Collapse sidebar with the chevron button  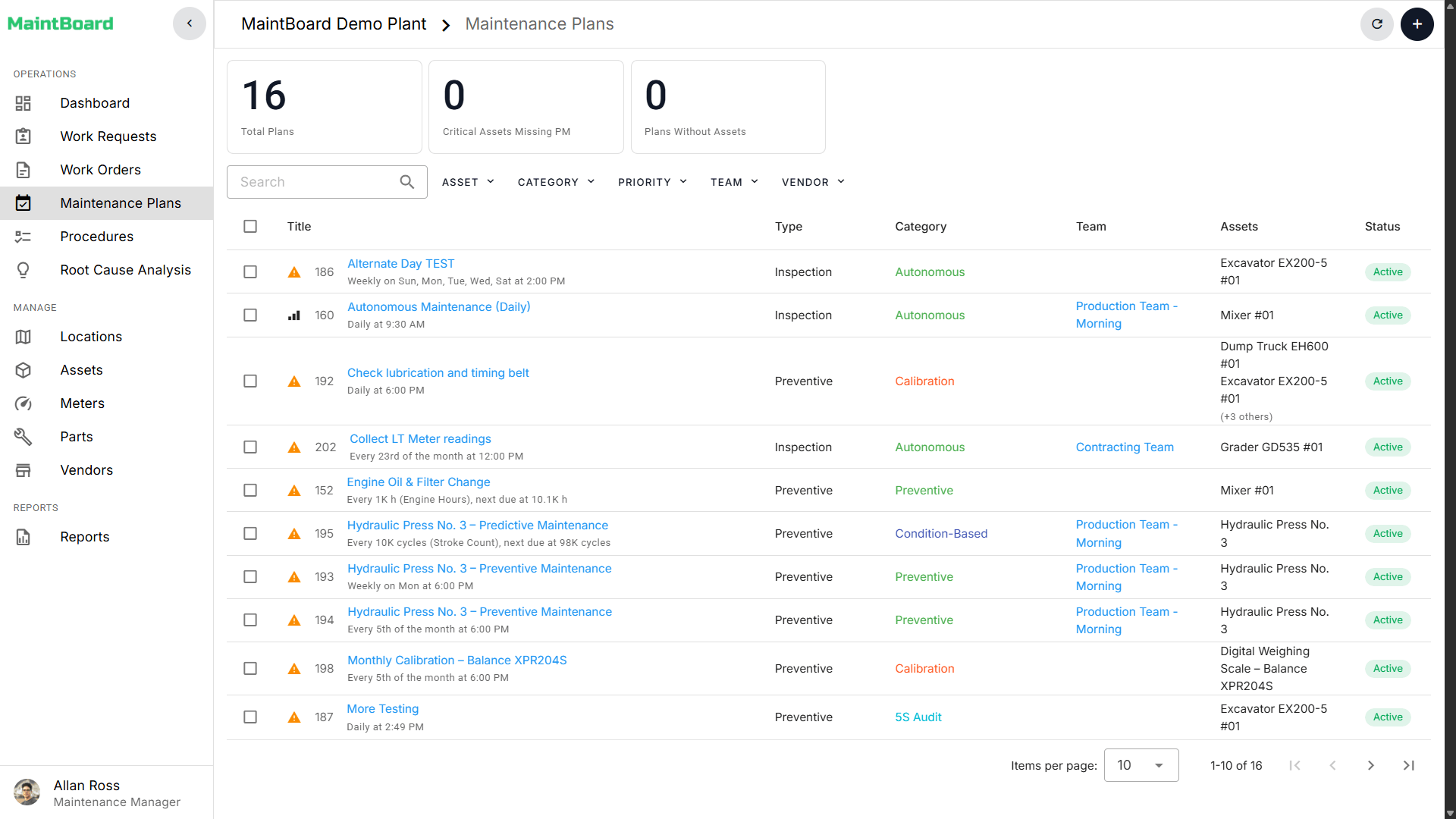point(190,24)
